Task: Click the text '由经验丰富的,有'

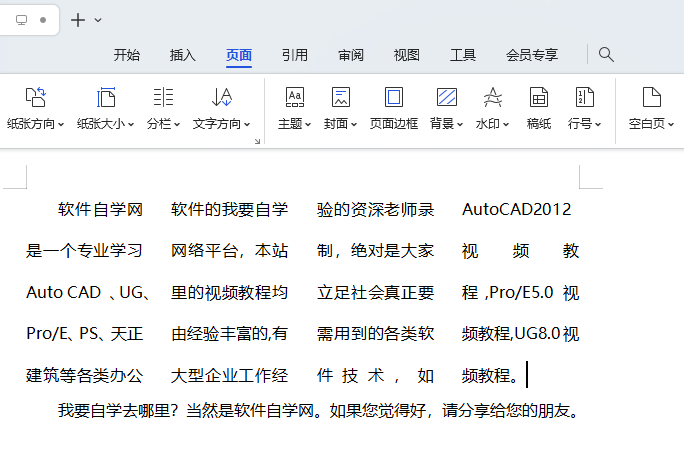Action: tap(229, 334)
